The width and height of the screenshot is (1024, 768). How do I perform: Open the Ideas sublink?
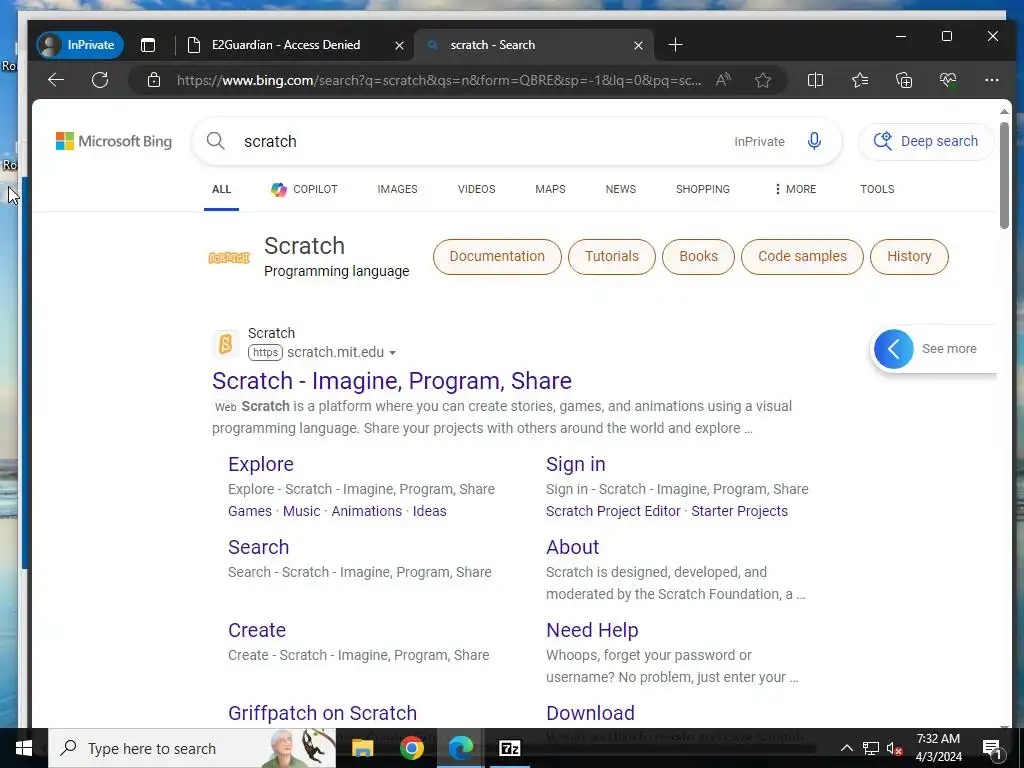point(429,511)
